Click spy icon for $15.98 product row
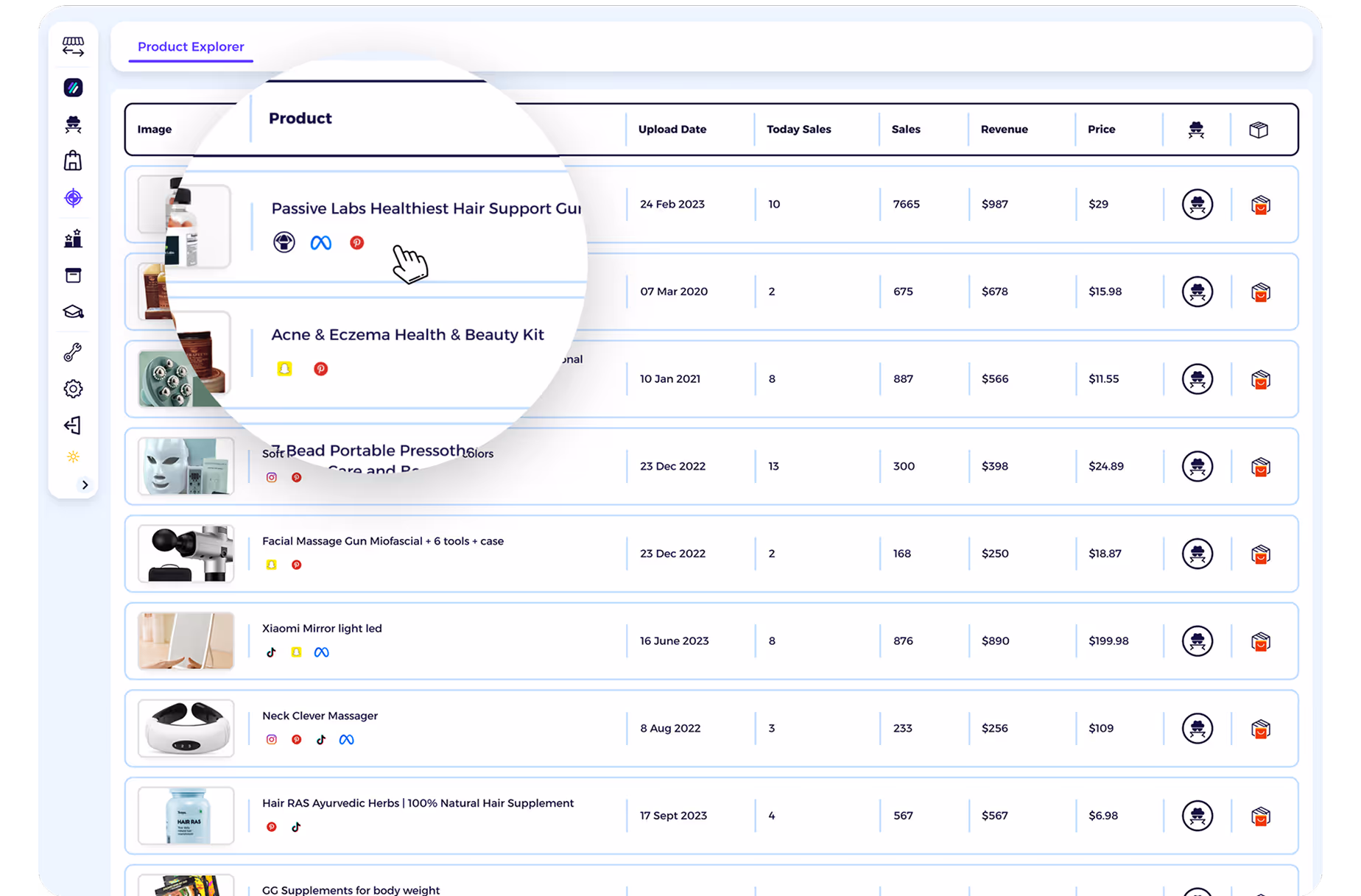The image size is (1361, 896). (1198, 292)
